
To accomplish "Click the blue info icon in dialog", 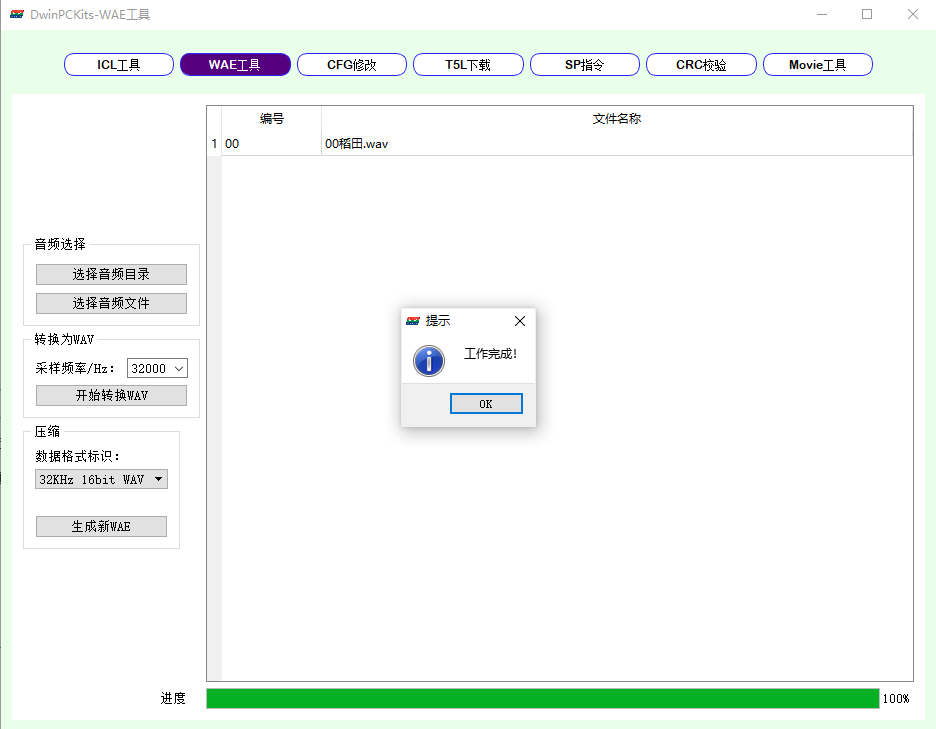I will pos(429,360).
